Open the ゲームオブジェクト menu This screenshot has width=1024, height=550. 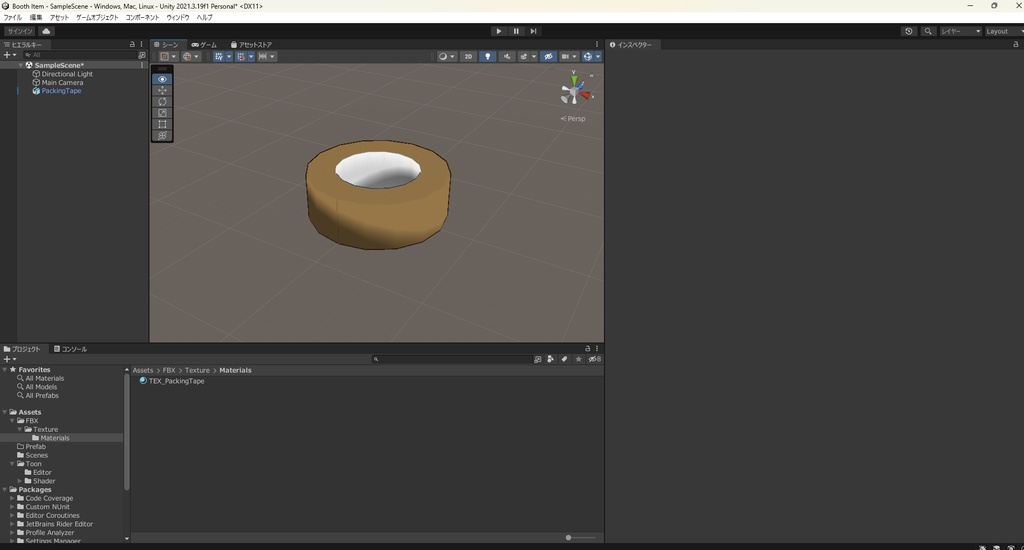[x=97, y=18]
